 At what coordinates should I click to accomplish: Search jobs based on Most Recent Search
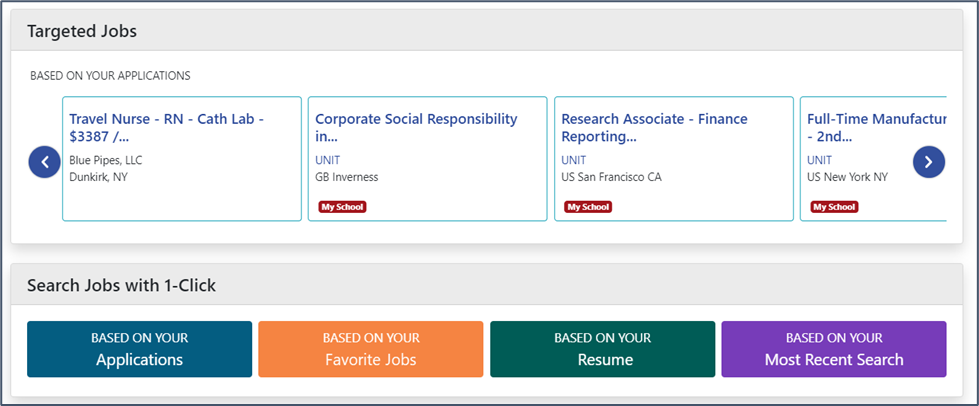(834, 349)
